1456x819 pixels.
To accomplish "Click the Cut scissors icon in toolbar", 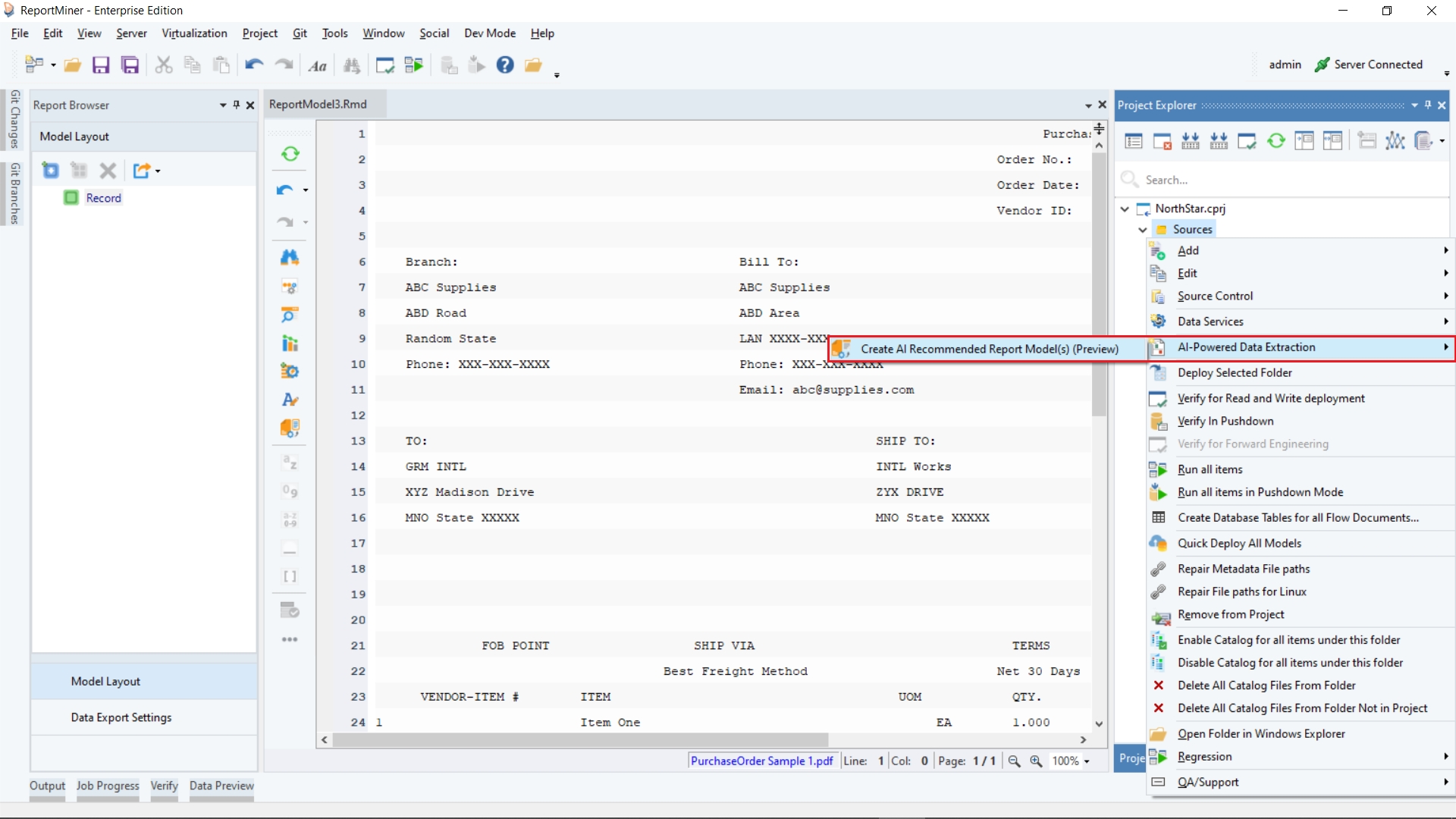I will pyautogui.click(x=163, y=65).
